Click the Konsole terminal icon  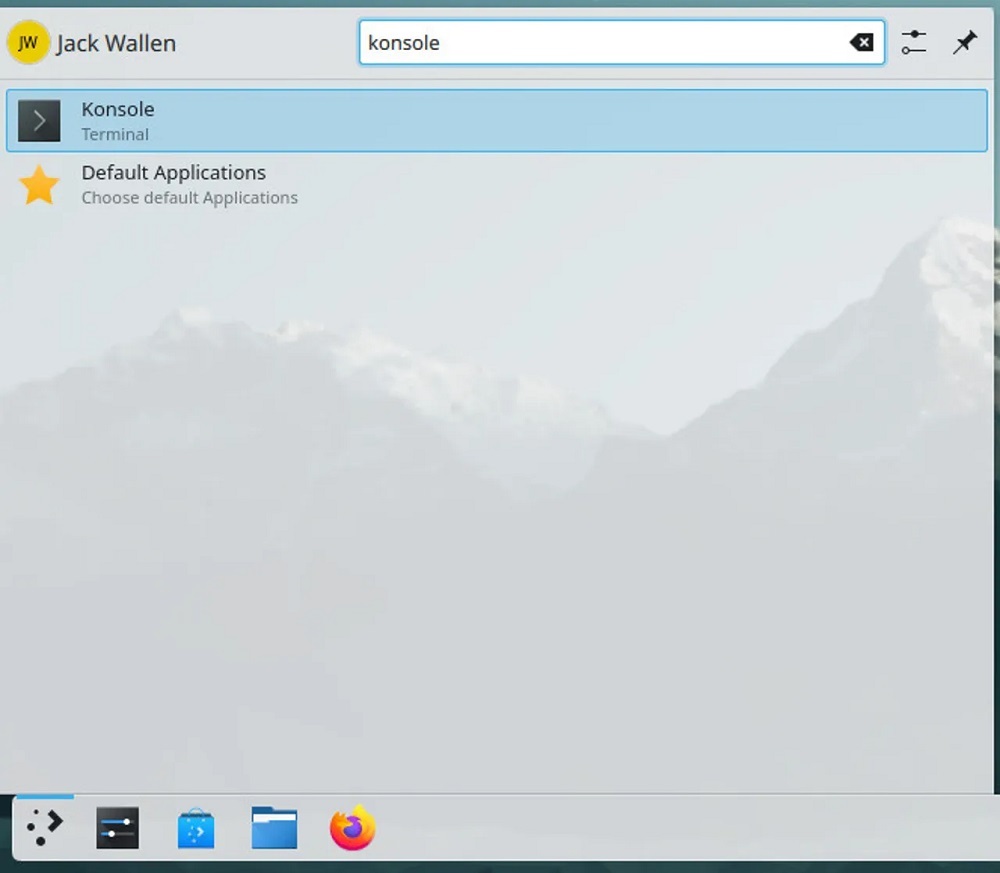[x=40, y=121]
